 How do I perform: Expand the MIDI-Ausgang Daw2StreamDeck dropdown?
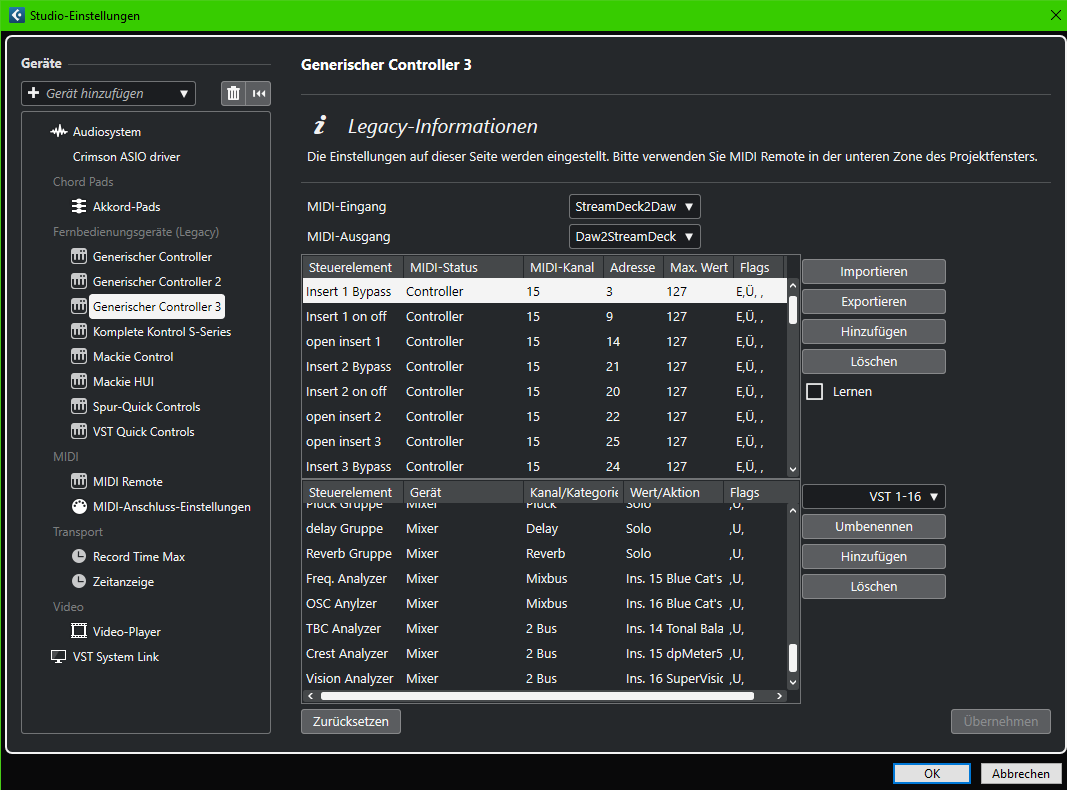(634, 237)
